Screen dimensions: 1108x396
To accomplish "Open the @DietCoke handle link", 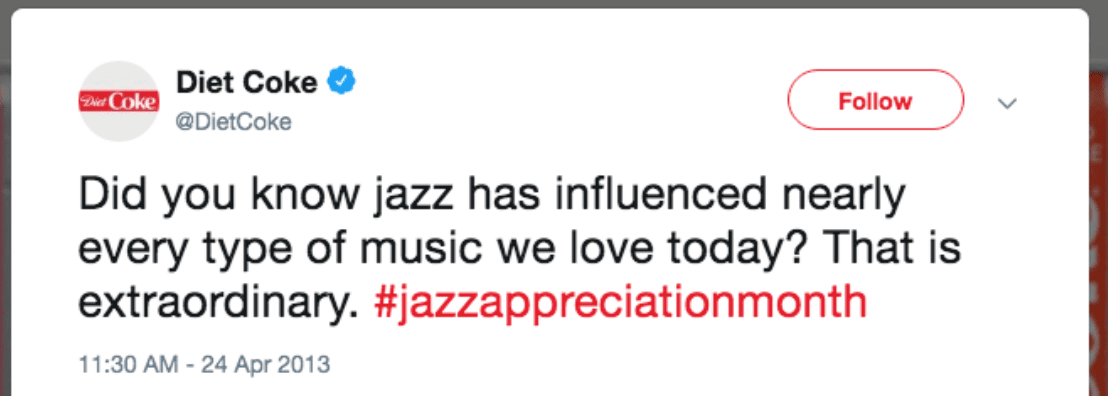I will [233, 122].
